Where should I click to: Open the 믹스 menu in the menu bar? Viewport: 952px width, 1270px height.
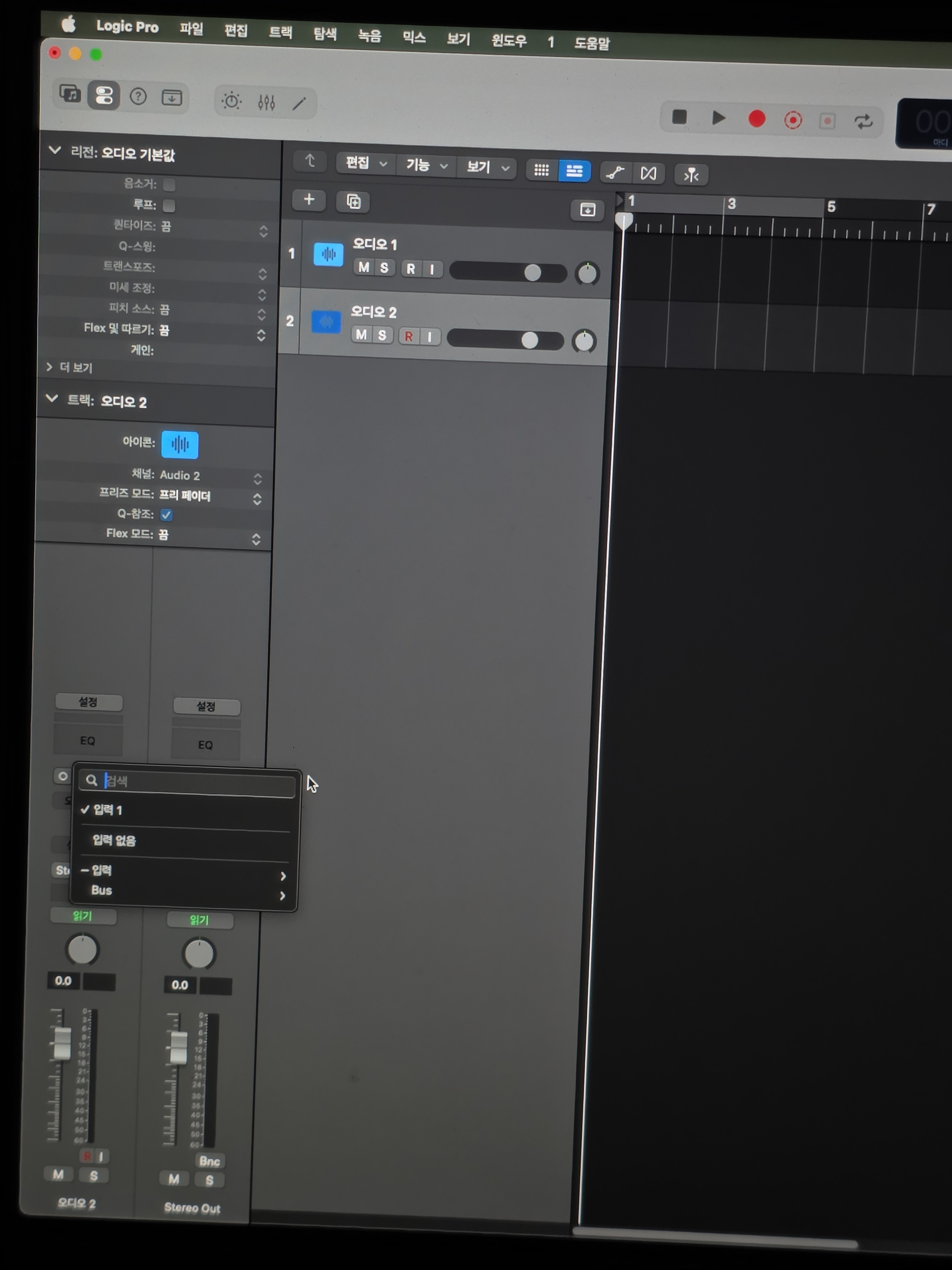click(x=414, y=38)
